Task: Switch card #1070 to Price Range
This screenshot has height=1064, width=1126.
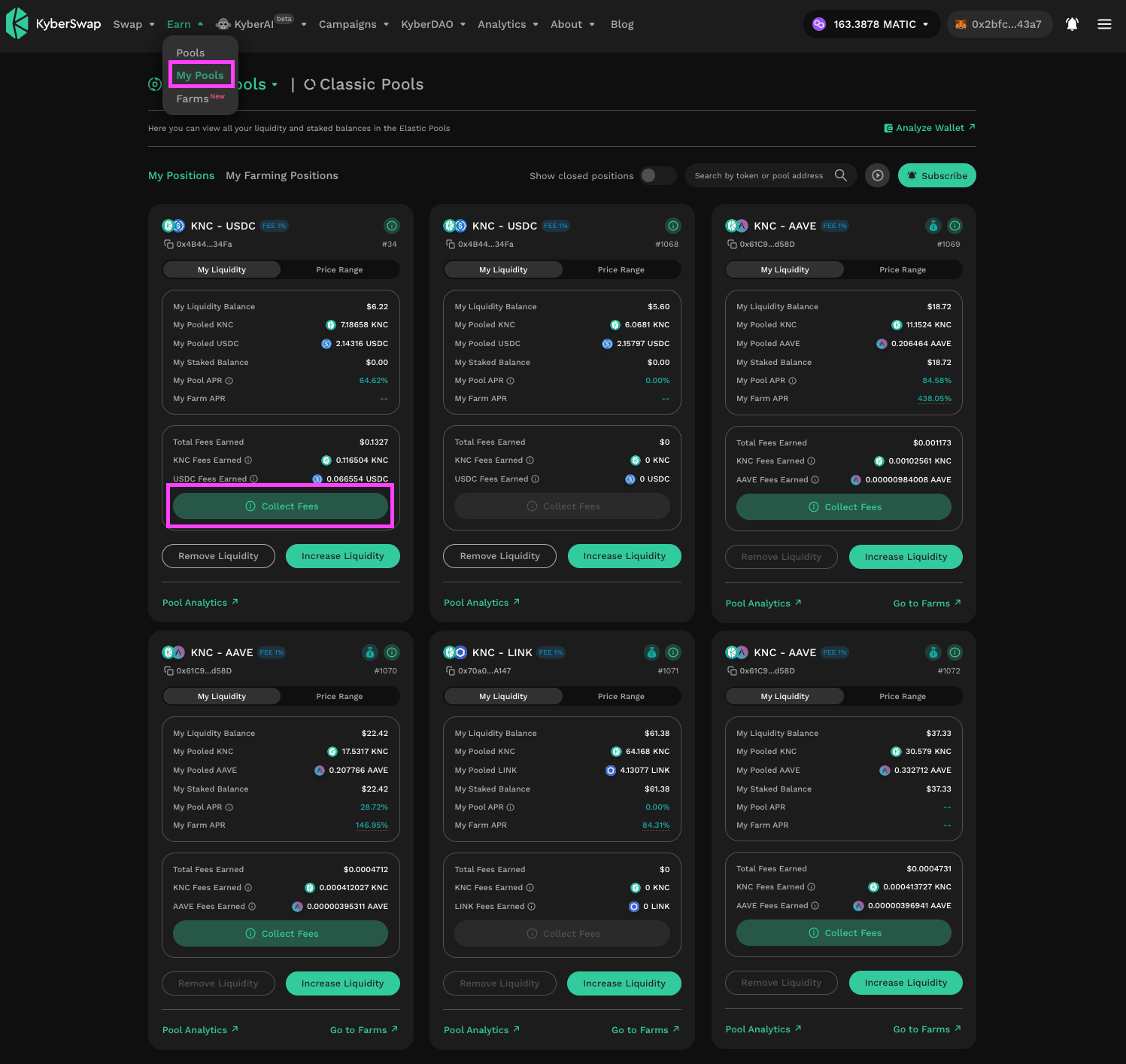Action: [x=339, y=696]
